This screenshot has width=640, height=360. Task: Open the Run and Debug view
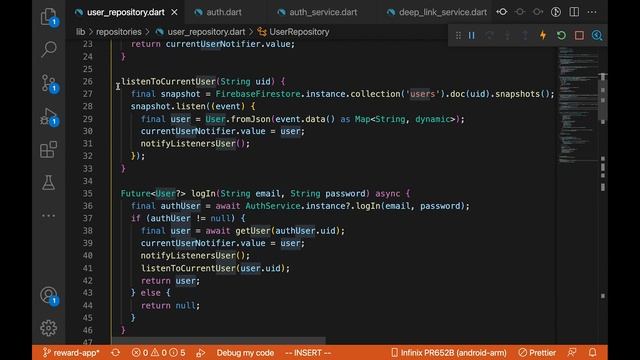click(49, 117)
